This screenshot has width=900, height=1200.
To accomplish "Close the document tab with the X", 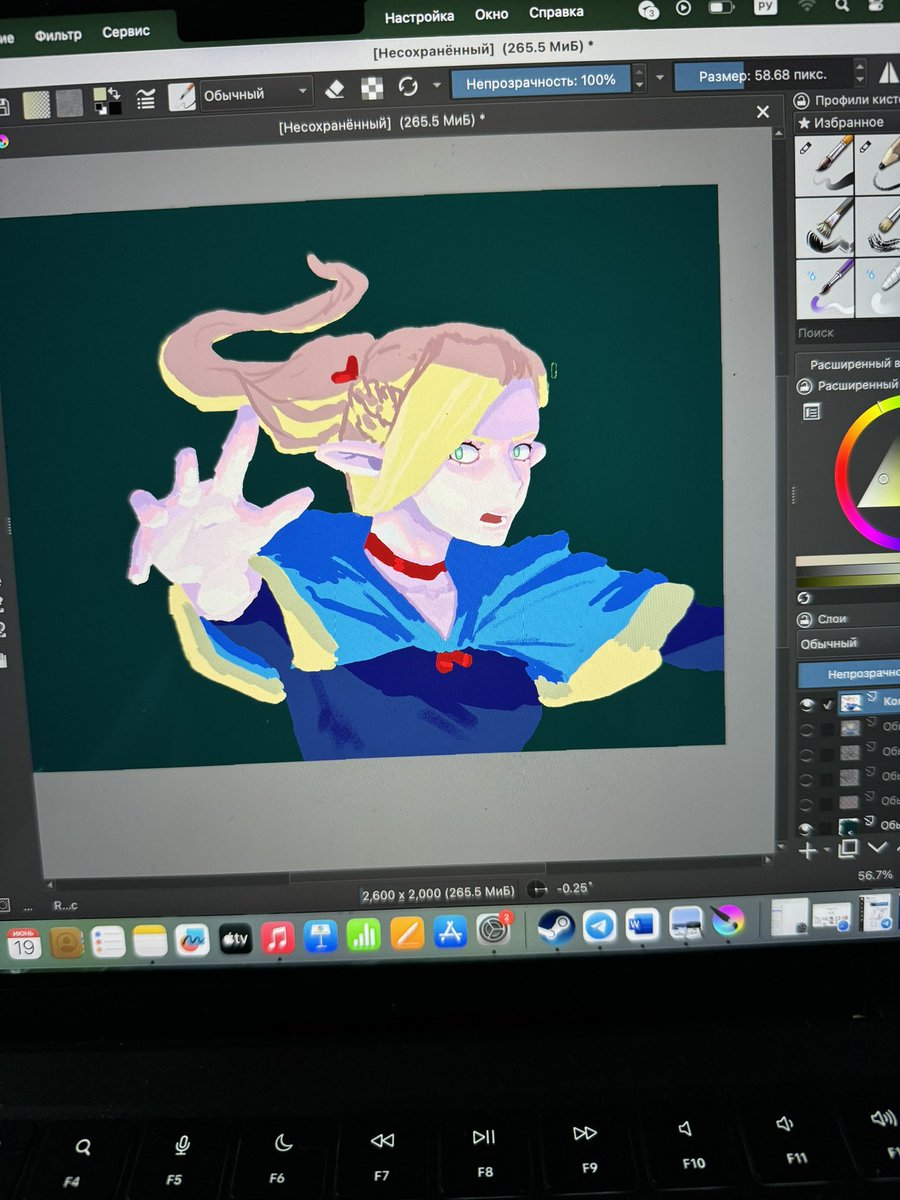I will pos(763,112).
